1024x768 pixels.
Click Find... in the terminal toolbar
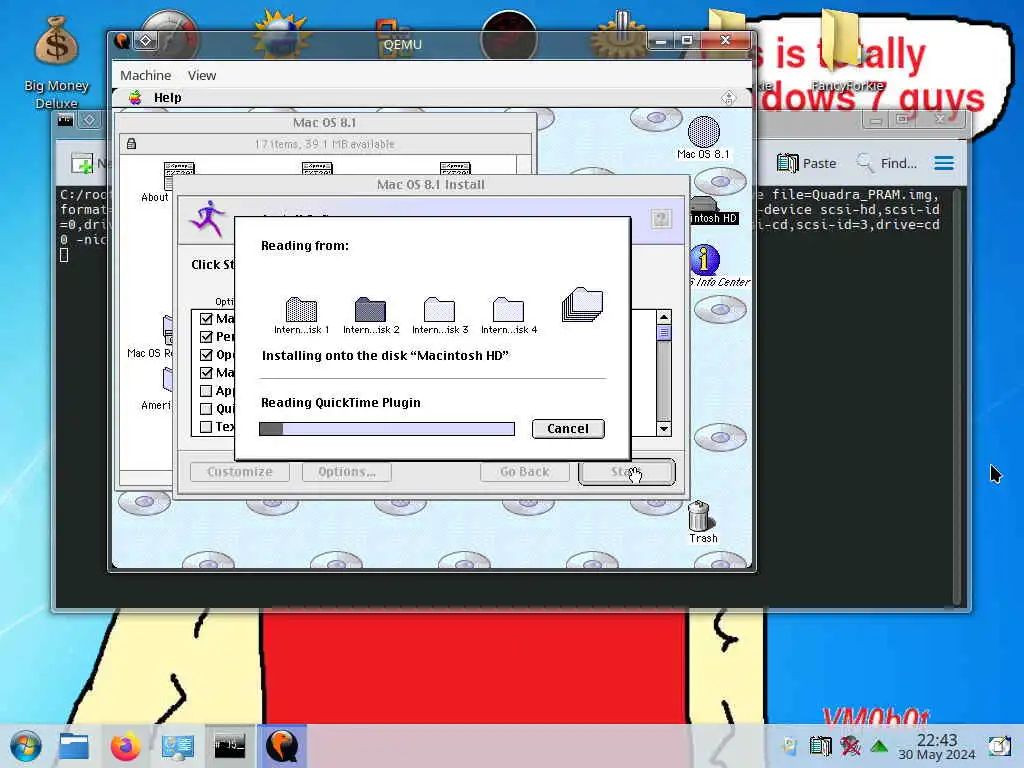click(x=886, y=163)
